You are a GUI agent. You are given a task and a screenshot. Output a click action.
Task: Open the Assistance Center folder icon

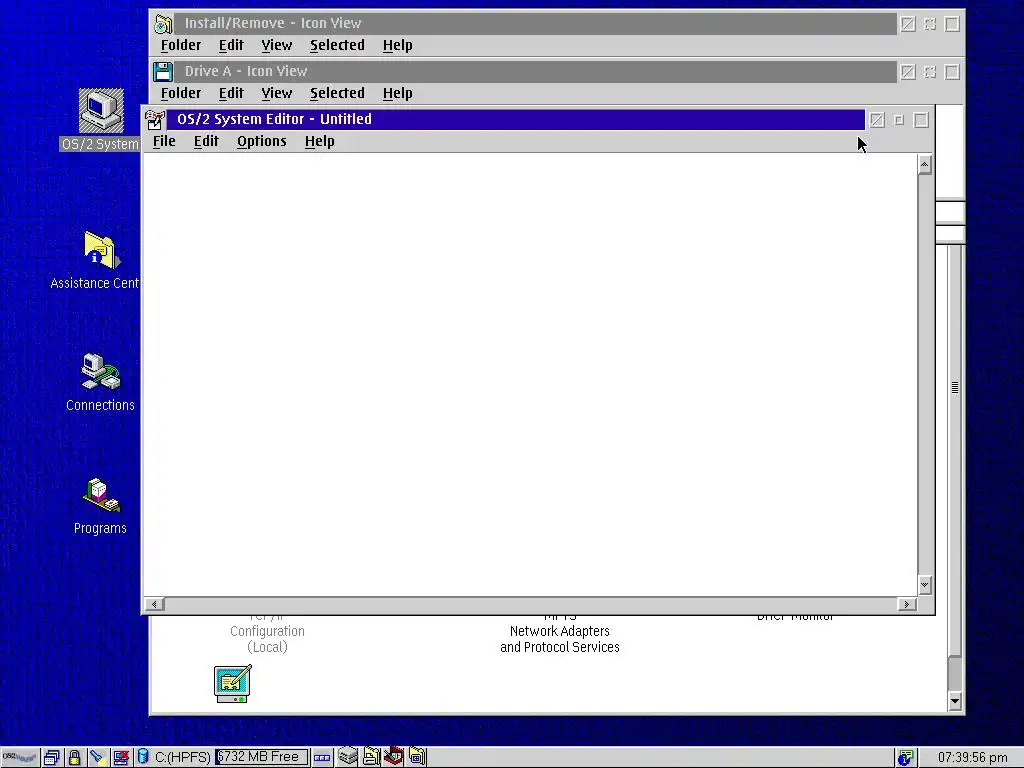click(x=101, y=250)
